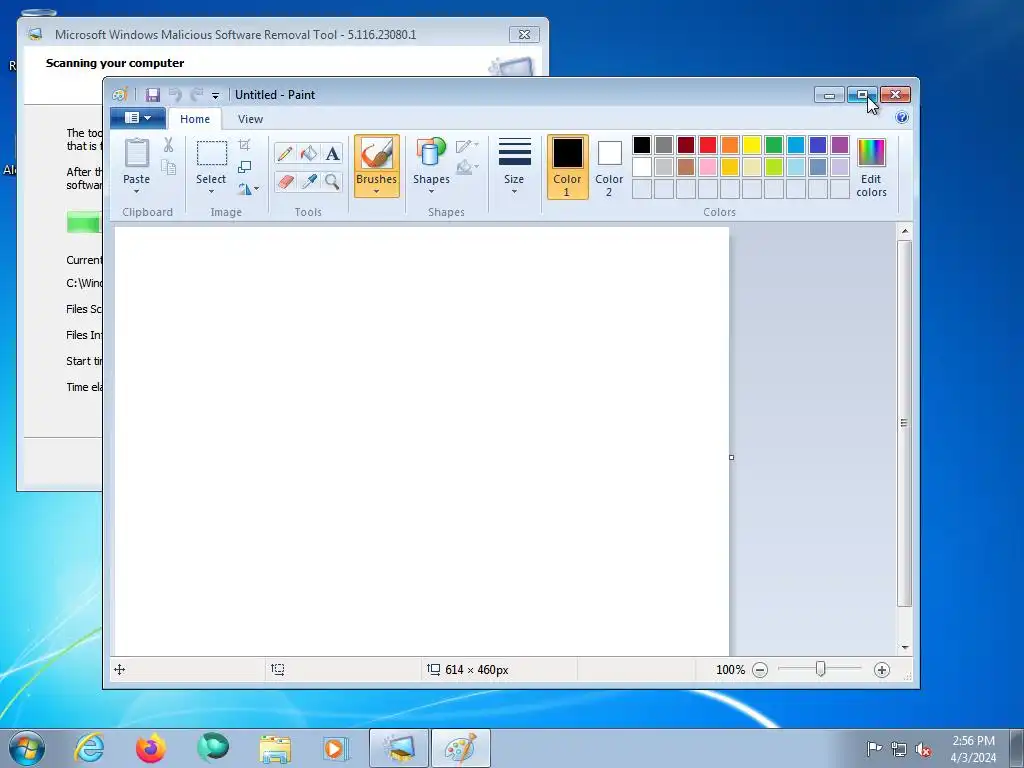Click the 100% zoom level text
1024x768 pixels.
point(730,670)
